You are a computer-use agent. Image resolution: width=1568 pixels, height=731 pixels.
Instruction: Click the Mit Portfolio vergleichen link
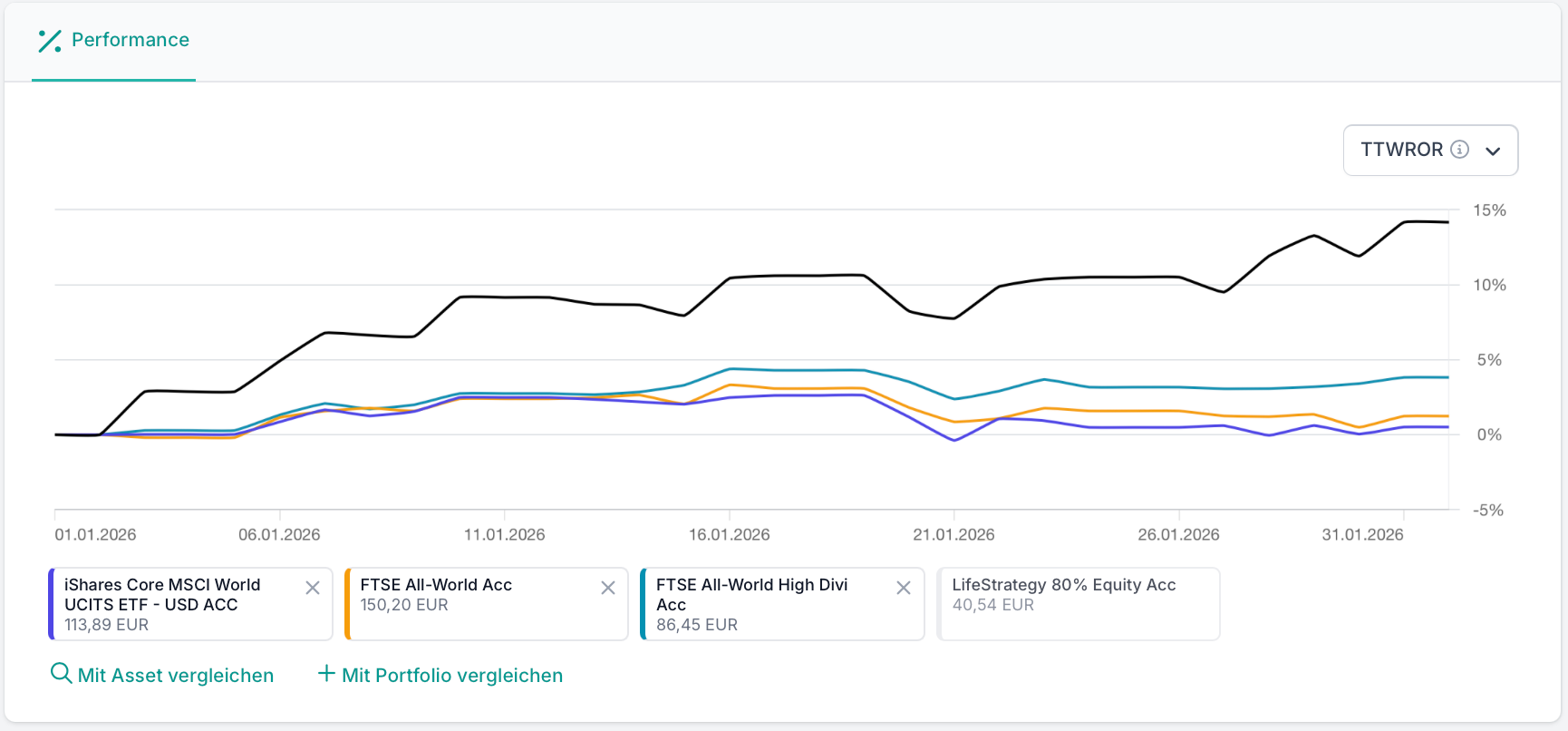point(452,676)
